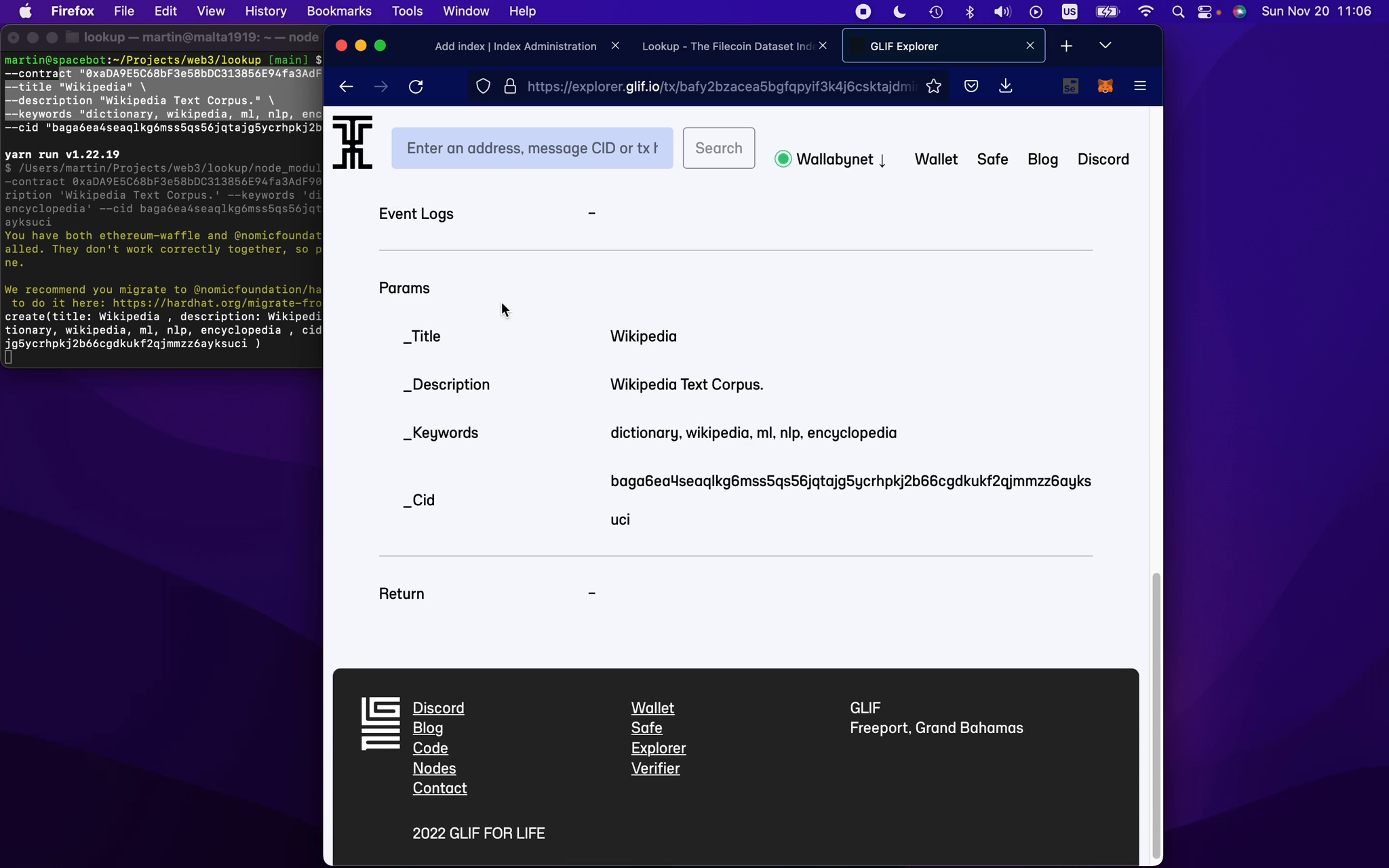Click the keywords value 'dictionary, wikipedia, ml, nlp, encyclopedia'
Image resolution: width=1389 pixels, height=868 pixels.
tap(754, 433)
